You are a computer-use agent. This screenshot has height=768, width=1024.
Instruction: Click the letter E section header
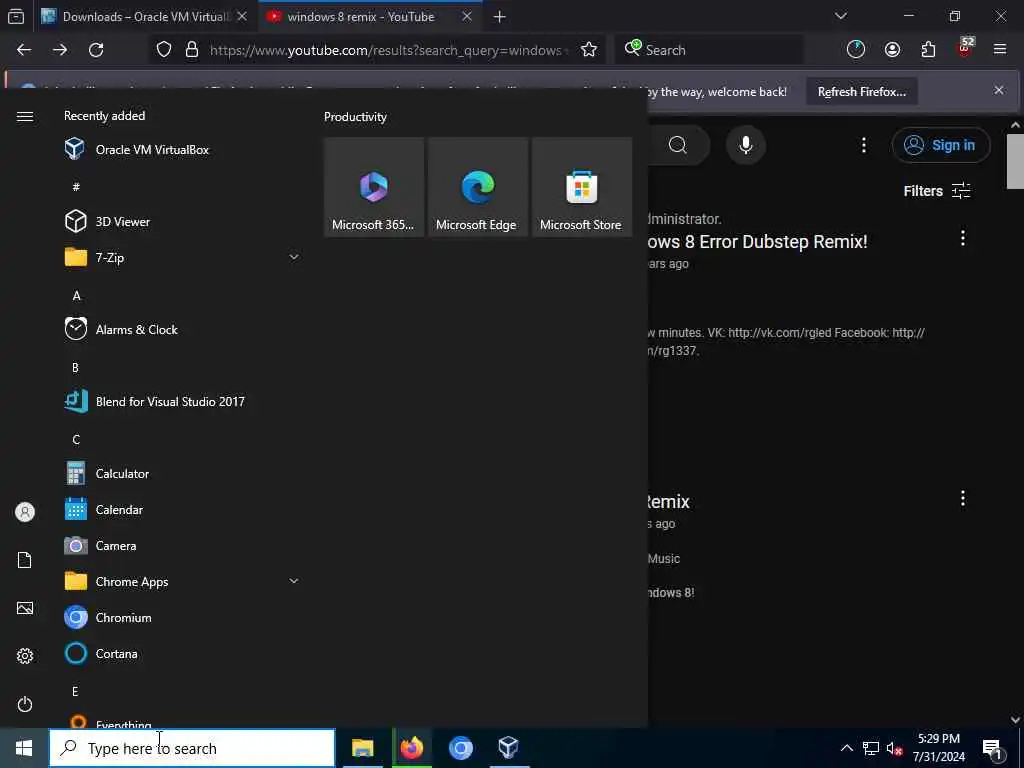tap(75, 691)
